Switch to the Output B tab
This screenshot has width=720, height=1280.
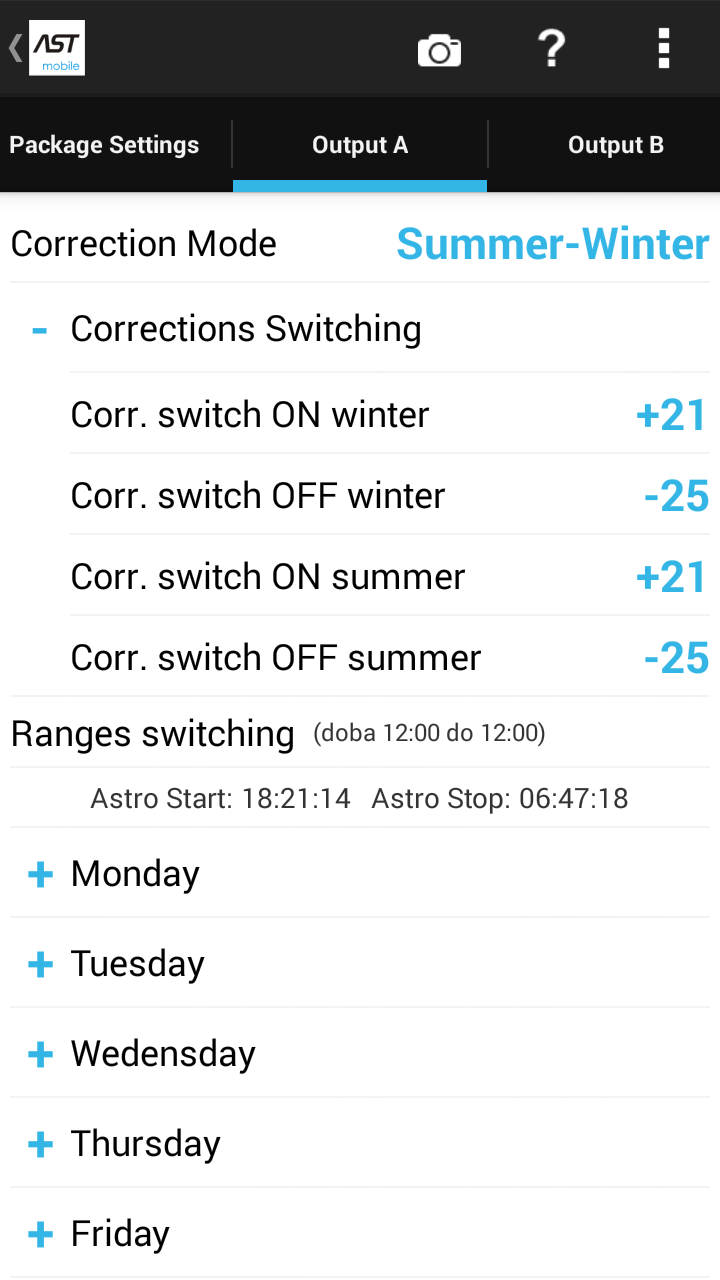click(615, 145)
